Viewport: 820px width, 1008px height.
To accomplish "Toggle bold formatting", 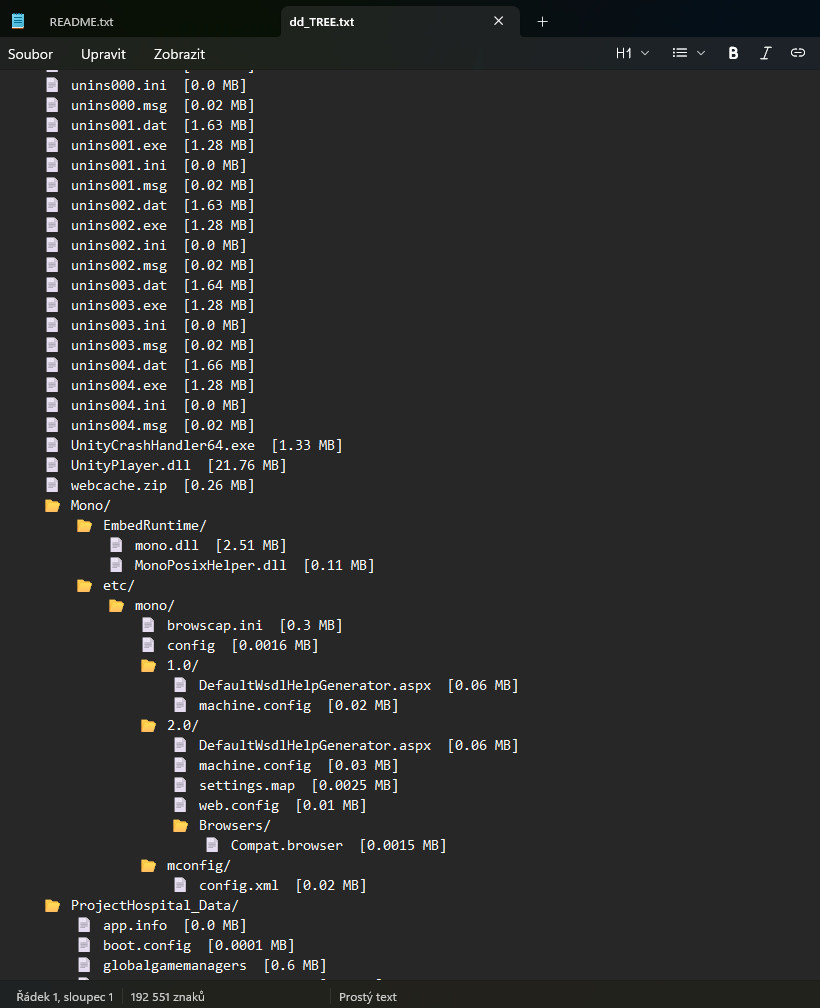I will click(733, 53).
